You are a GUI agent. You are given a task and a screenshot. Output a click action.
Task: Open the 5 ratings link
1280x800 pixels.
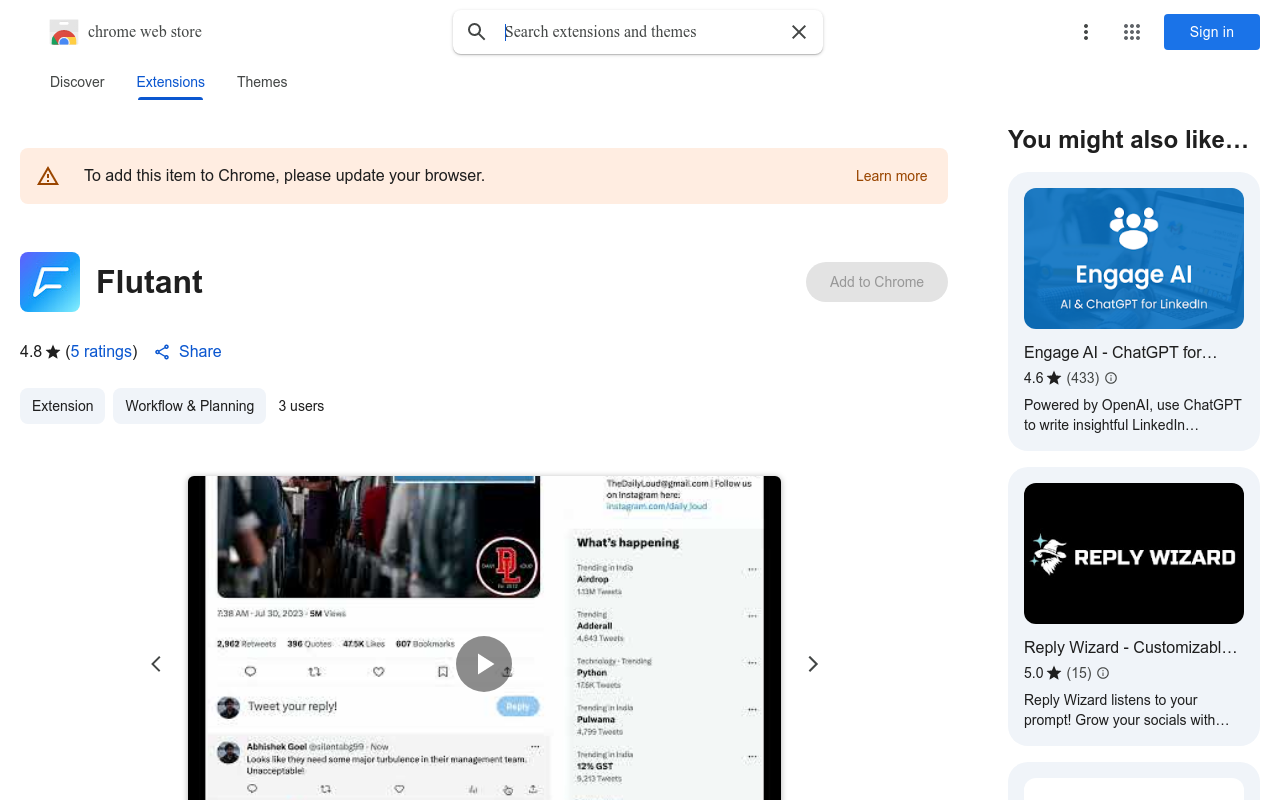[x=101, y=352]
